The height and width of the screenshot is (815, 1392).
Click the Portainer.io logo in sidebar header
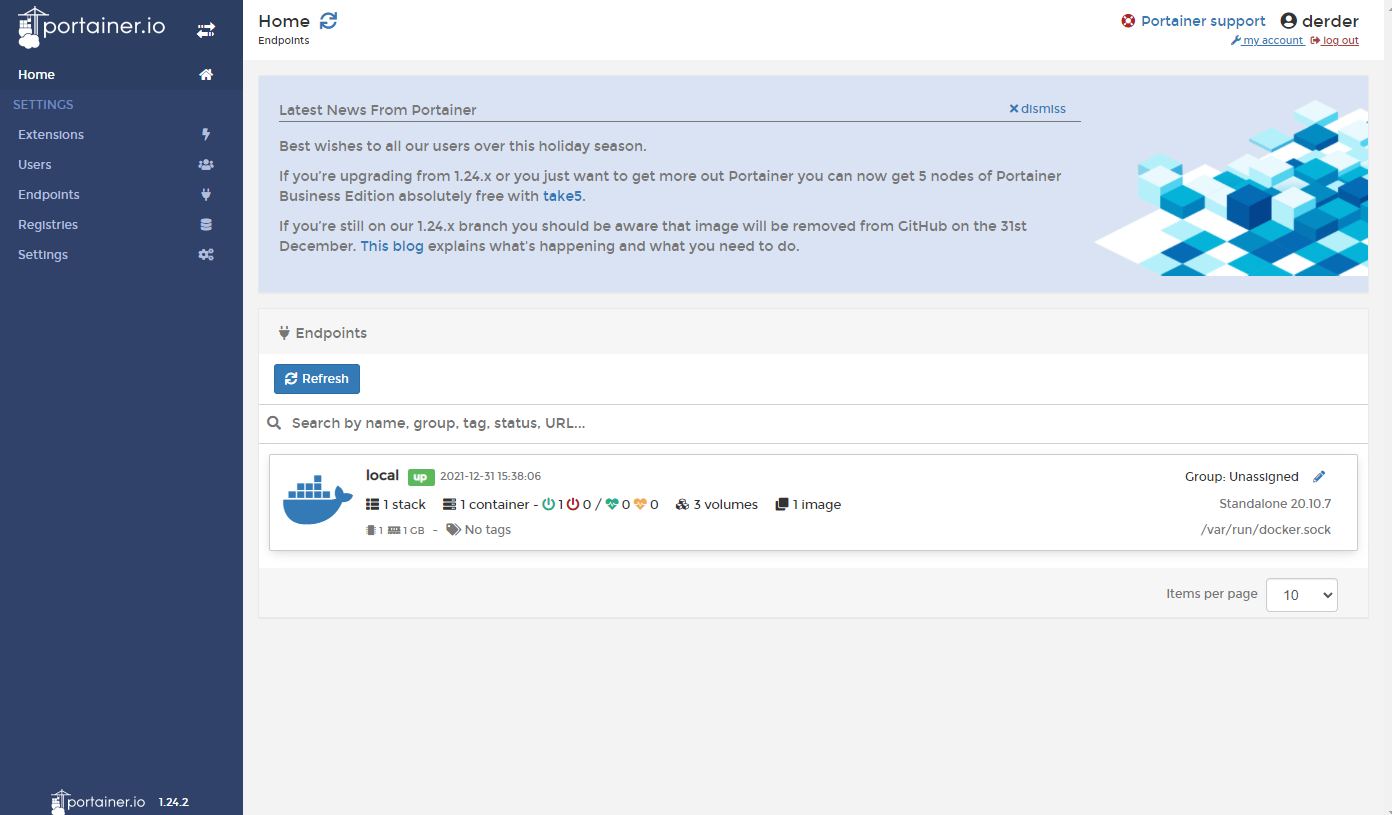click(92, 28)
